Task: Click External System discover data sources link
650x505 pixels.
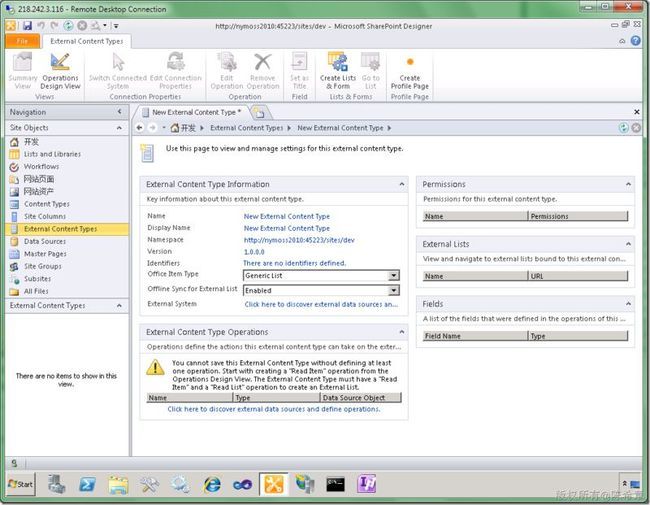Action: click(321, 304)
